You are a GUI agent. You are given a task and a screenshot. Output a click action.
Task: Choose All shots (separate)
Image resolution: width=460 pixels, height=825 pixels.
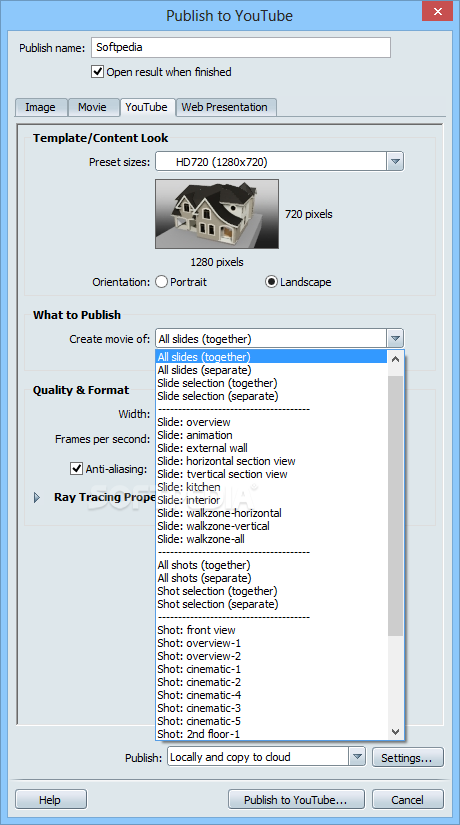click(272, 578)
